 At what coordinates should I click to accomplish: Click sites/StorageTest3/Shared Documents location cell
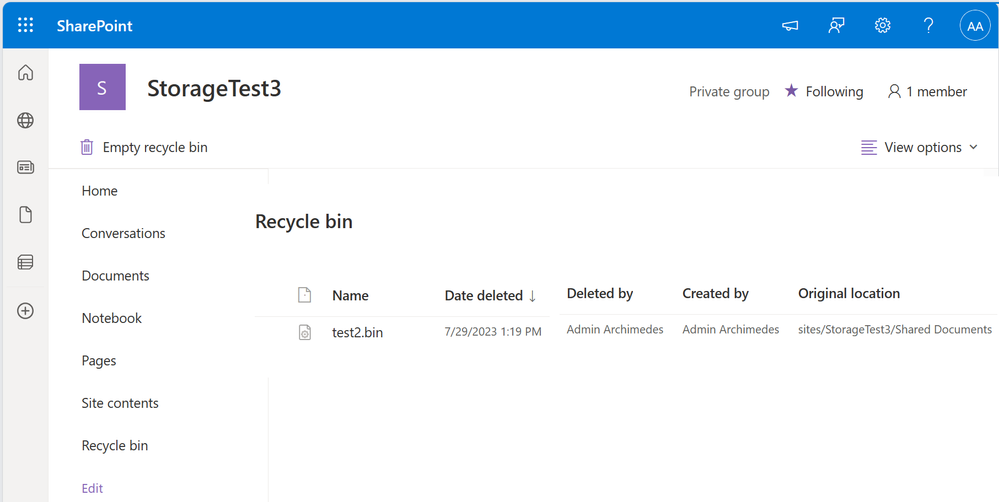[895, 330]
